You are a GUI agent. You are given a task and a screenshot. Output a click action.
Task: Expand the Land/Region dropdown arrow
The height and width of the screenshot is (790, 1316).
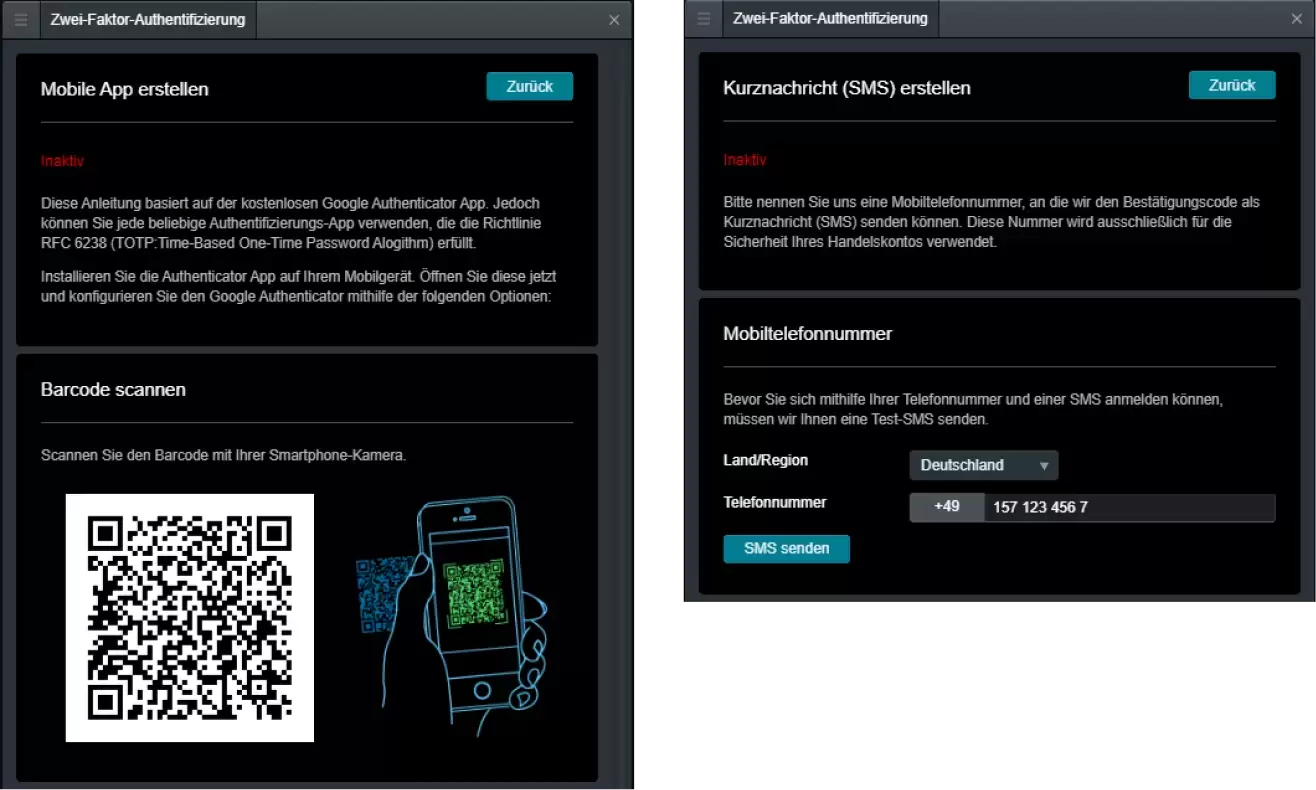click(x=1045, y=464)
